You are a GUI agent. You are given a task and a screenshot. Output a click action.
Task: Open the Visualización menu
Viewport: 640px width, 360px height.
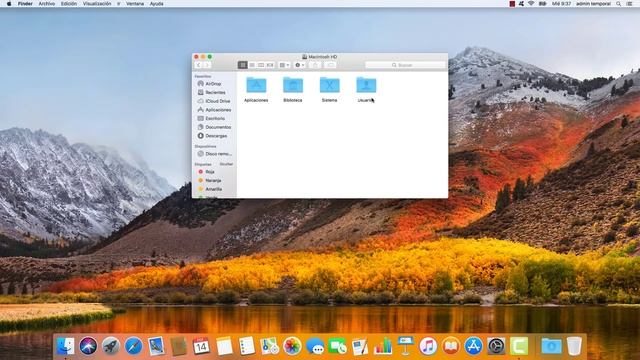[97, 4]
